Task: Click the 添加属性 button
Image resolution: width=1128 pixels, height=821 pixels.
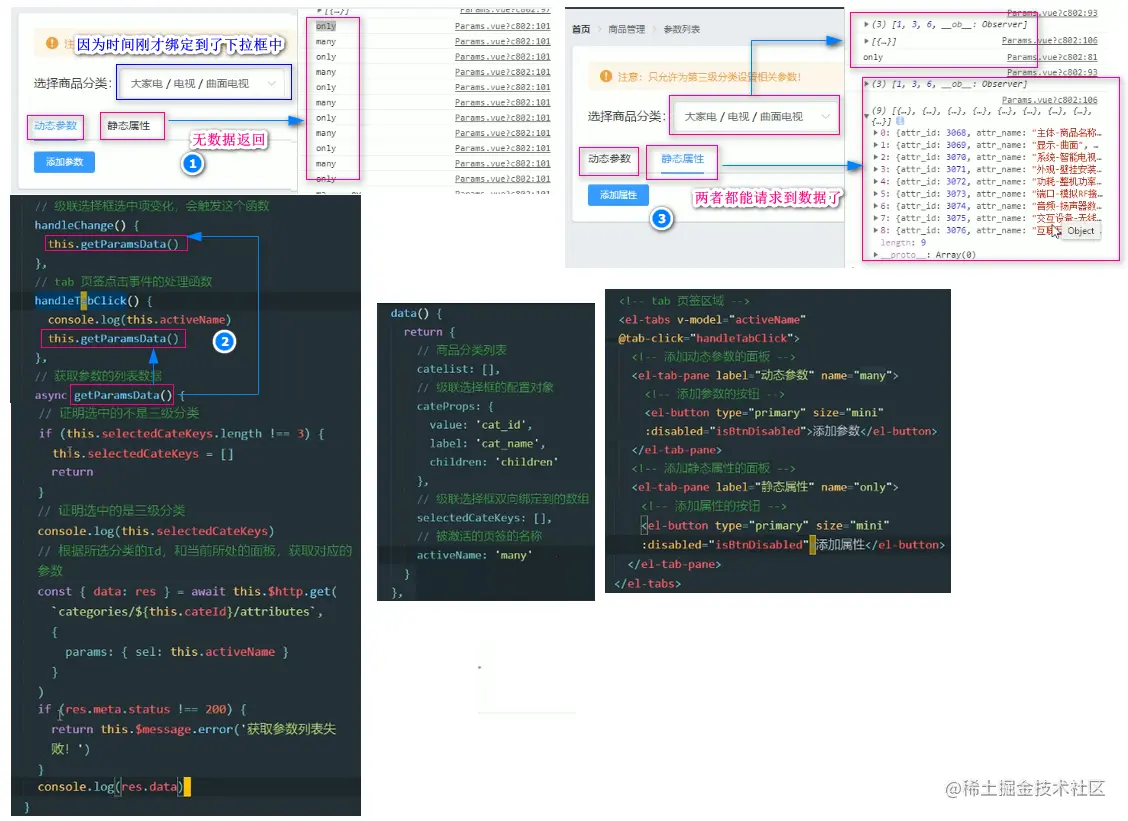Action: click(x=618, y=195)
